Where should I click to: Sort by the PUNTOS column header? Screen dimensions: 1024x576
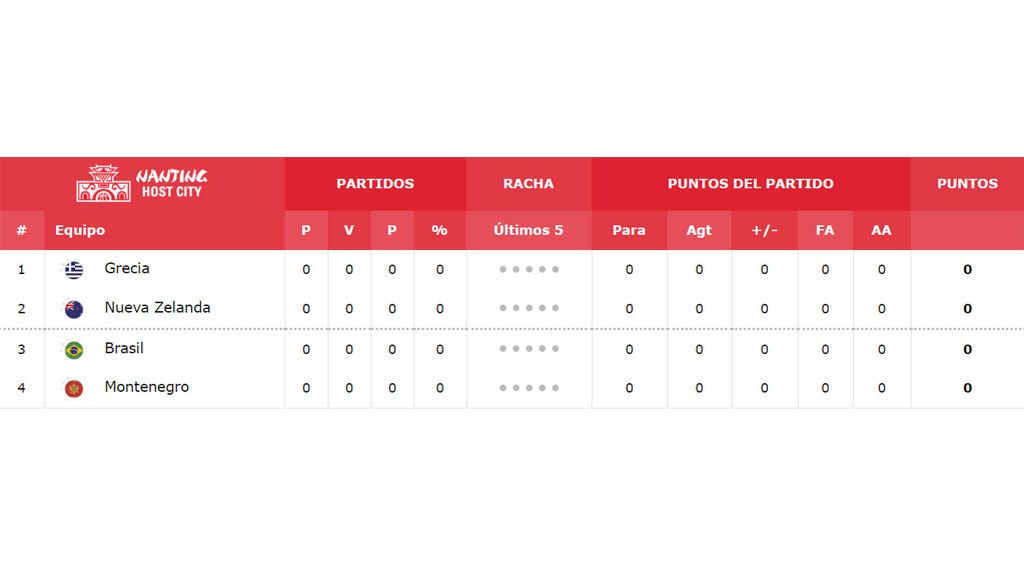[x=967, y=184]
